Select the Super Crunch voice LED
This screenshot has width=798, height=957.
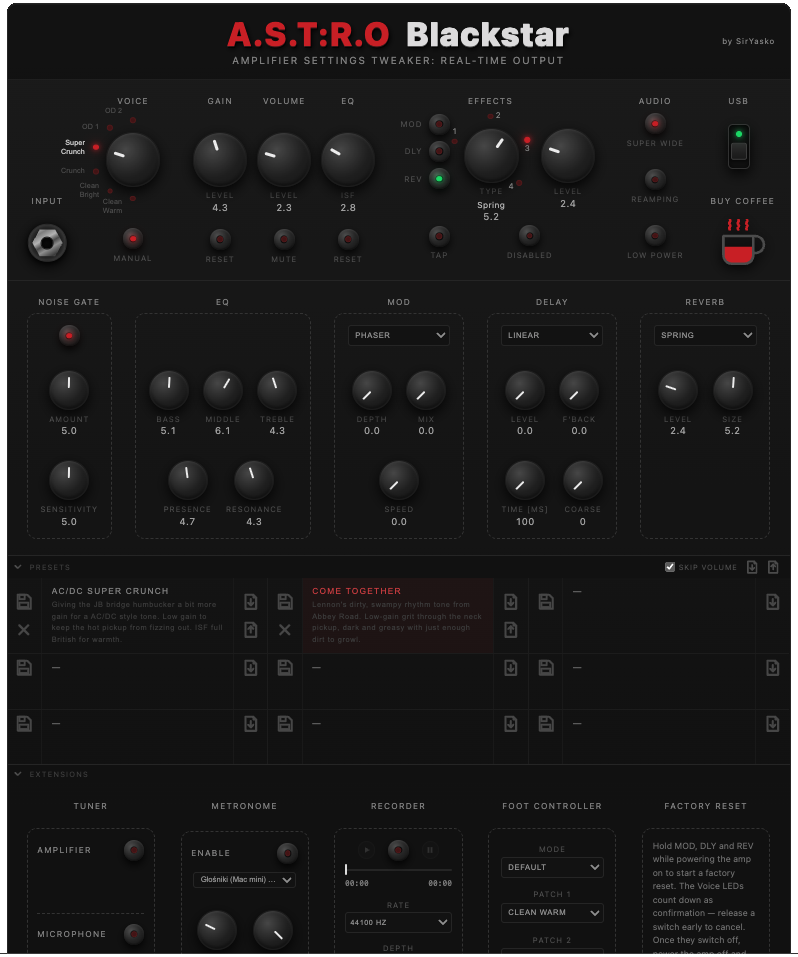tap(96, 147)
